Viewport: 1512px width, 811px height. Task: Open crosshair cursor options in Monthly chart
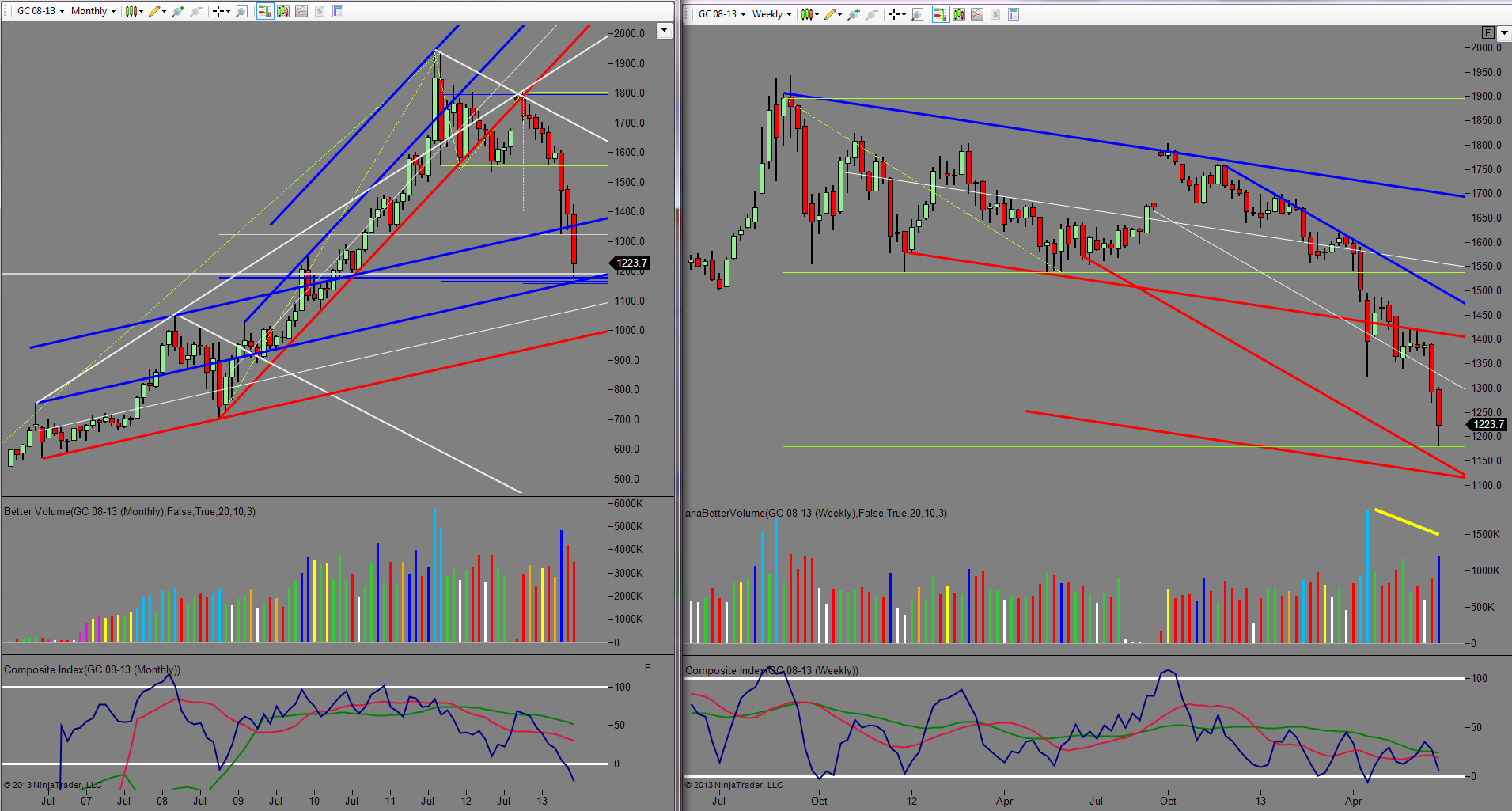click(221, 11)
